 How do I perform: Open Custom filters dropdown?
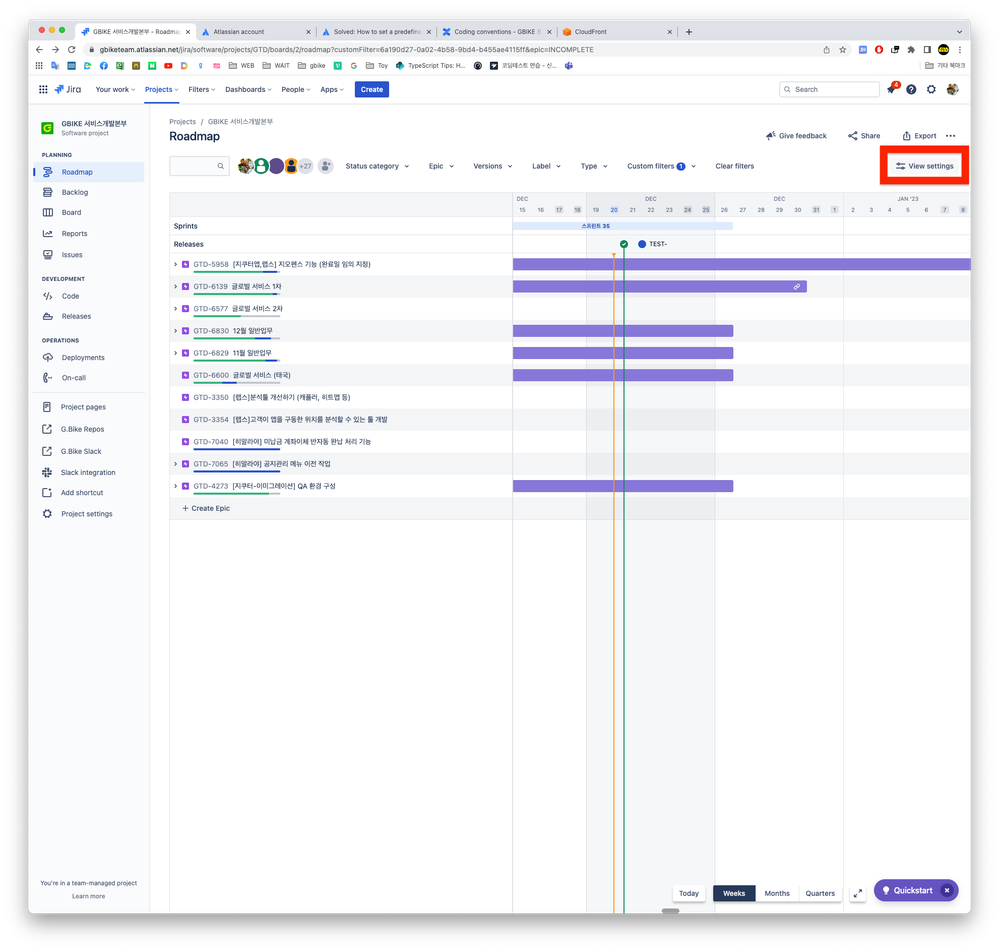point(661,166)
